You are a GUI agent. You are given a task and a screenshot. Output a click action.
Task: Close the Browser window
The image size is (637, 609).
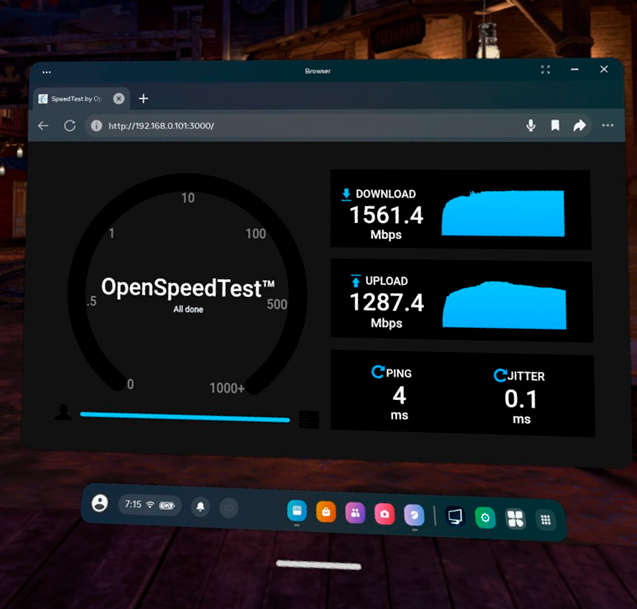pos(604,69)
